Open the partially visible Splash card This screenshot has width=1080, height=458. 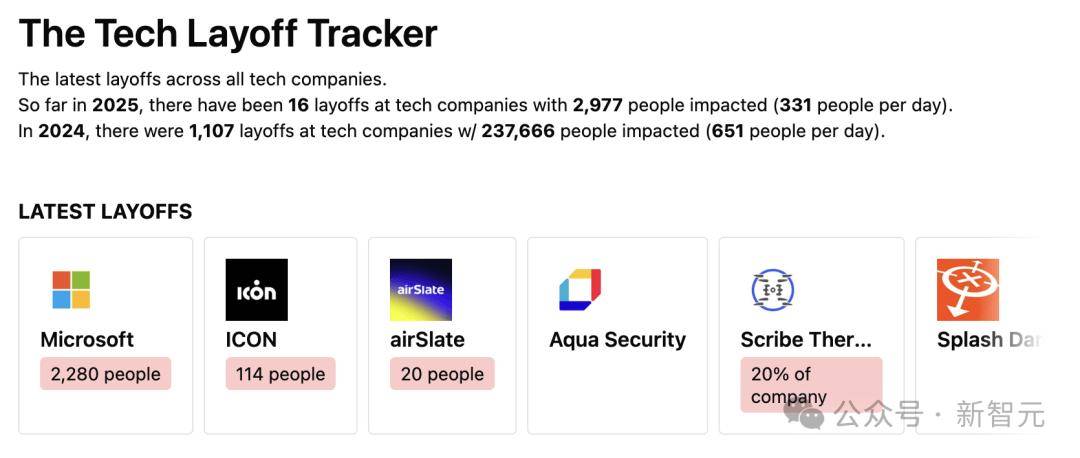tap(980, 335)
